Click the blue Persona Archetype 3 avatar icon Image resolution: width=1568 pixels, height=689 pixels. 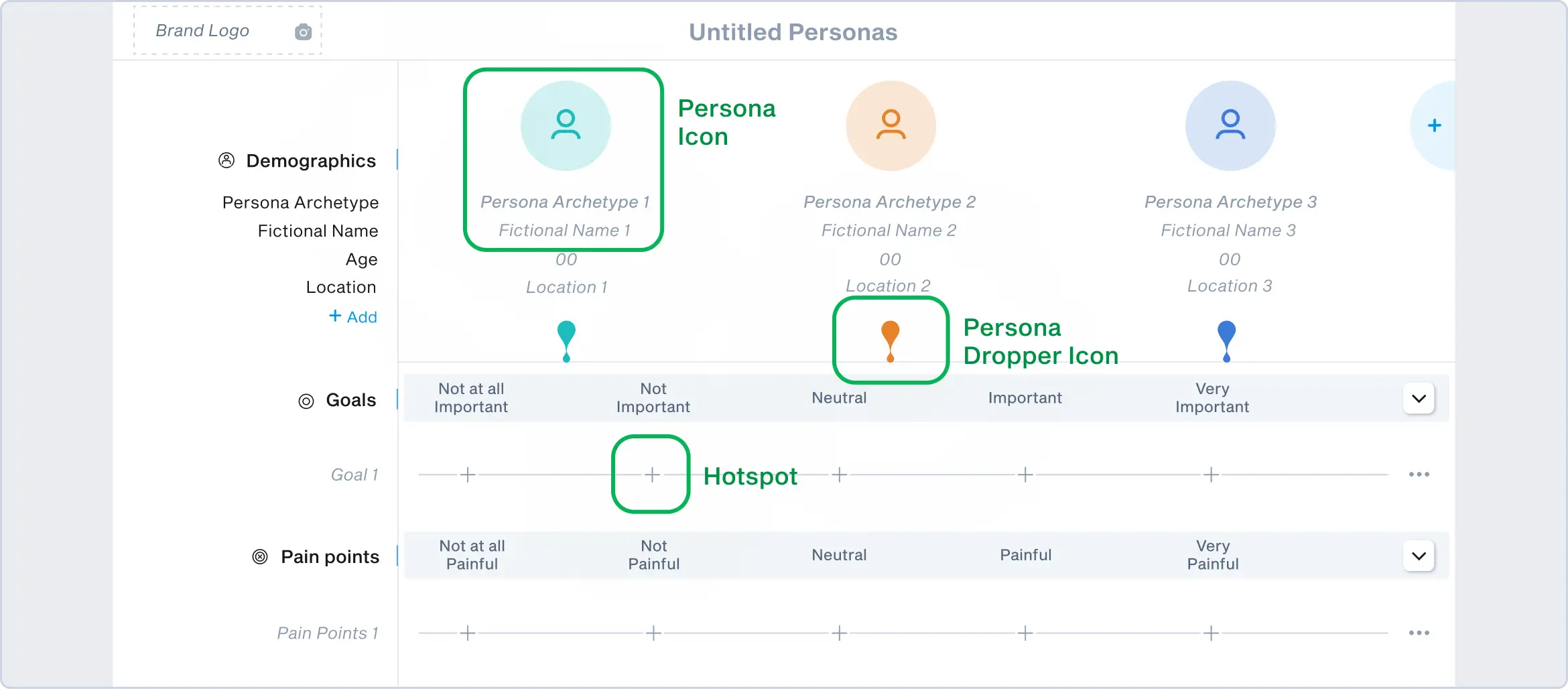(1230, 125)
